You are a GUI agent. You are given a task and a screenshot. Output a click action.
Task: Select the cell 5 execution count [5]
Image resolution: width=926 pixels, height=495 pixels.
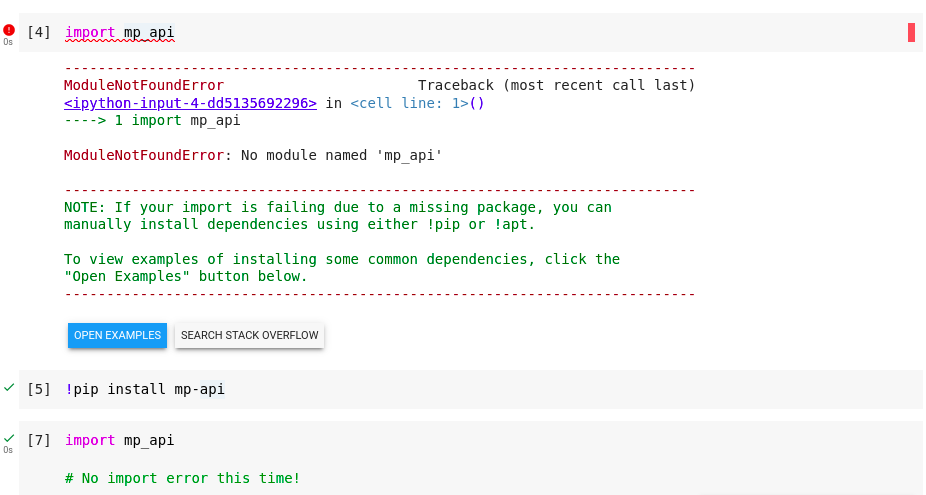tap(39, 389)
